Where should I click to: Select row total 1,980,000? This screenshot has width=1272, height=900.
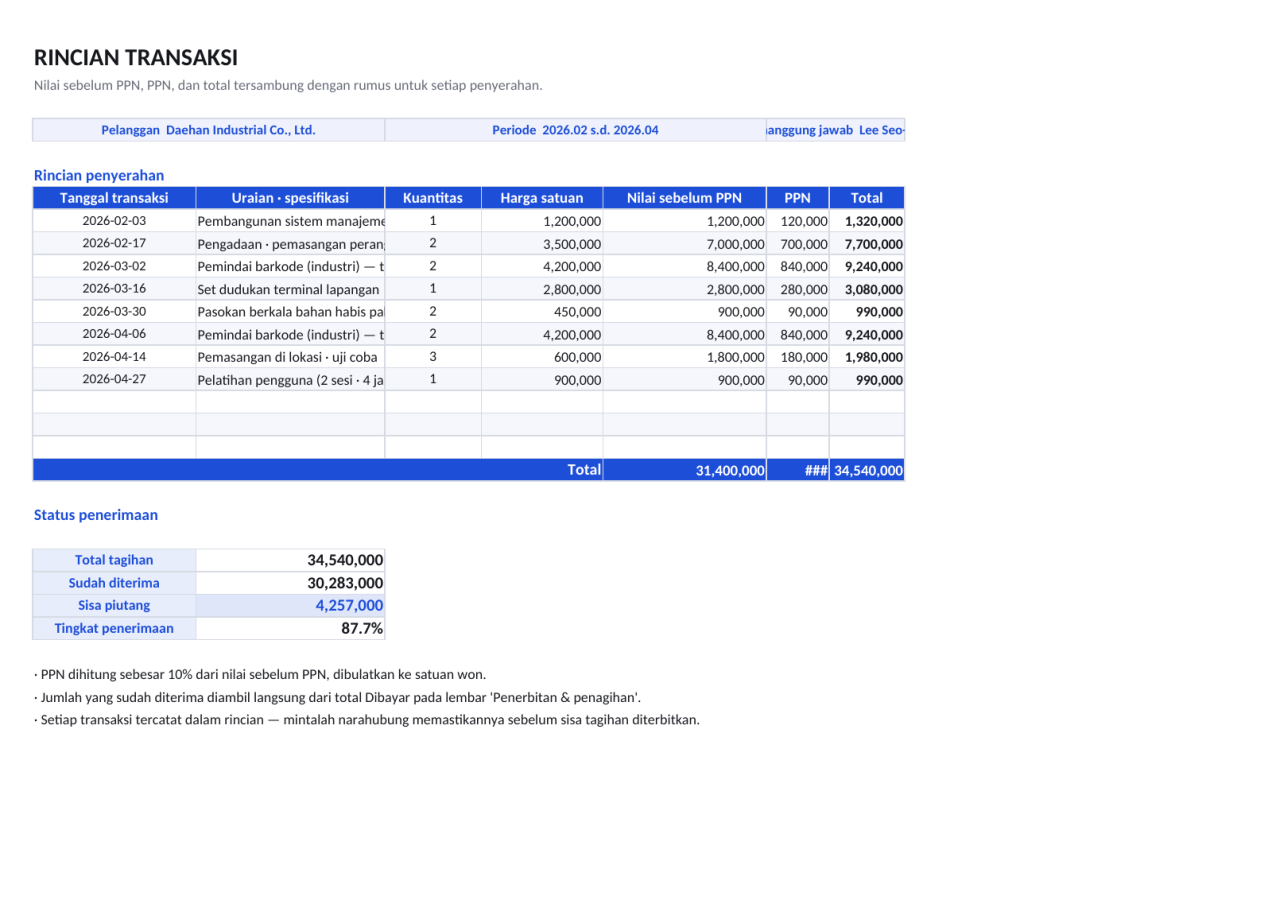pos(867,357)
